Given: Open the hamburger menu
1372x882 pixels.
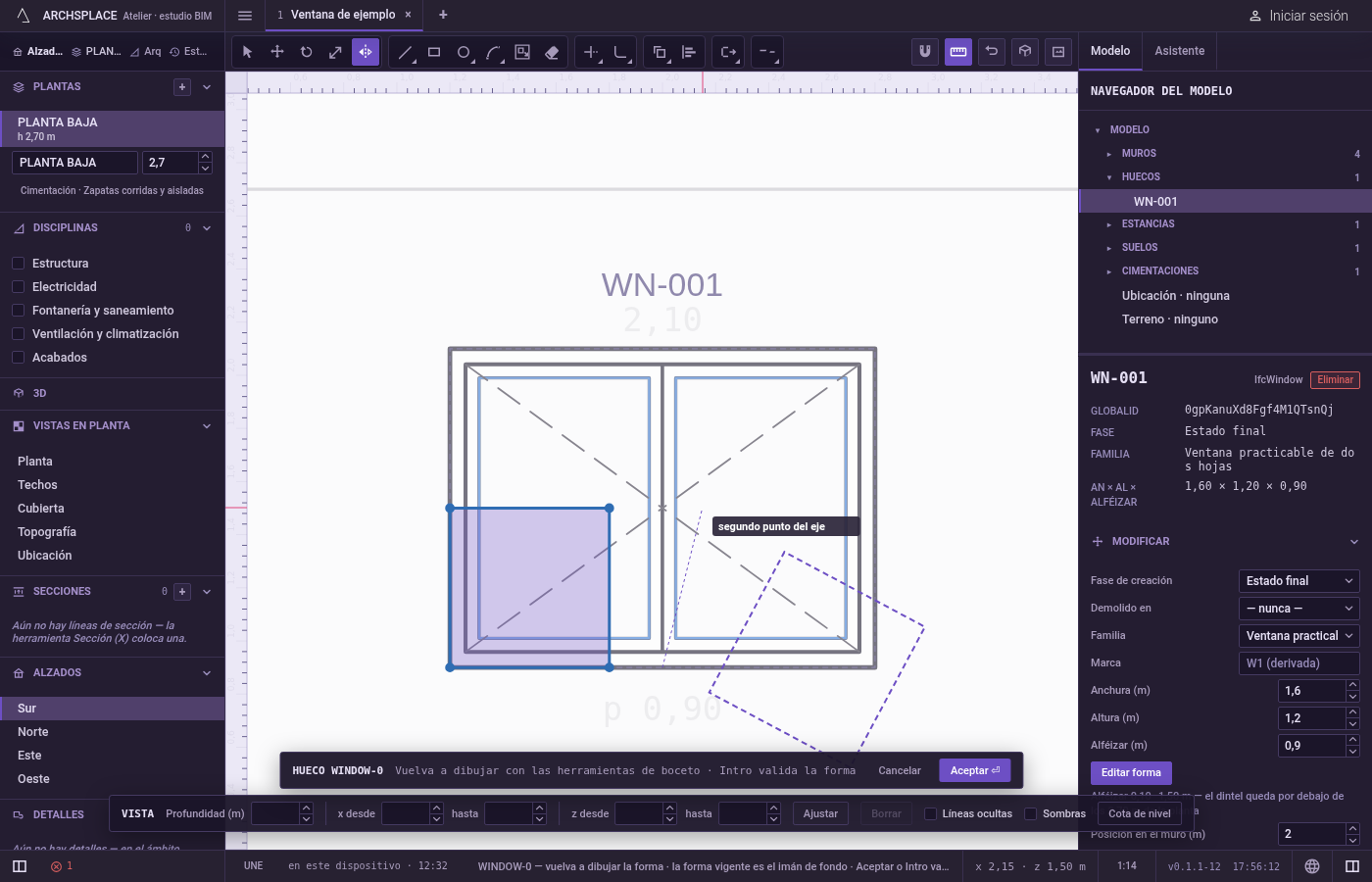Looking at the screenshot, I should tap(245, 15).
